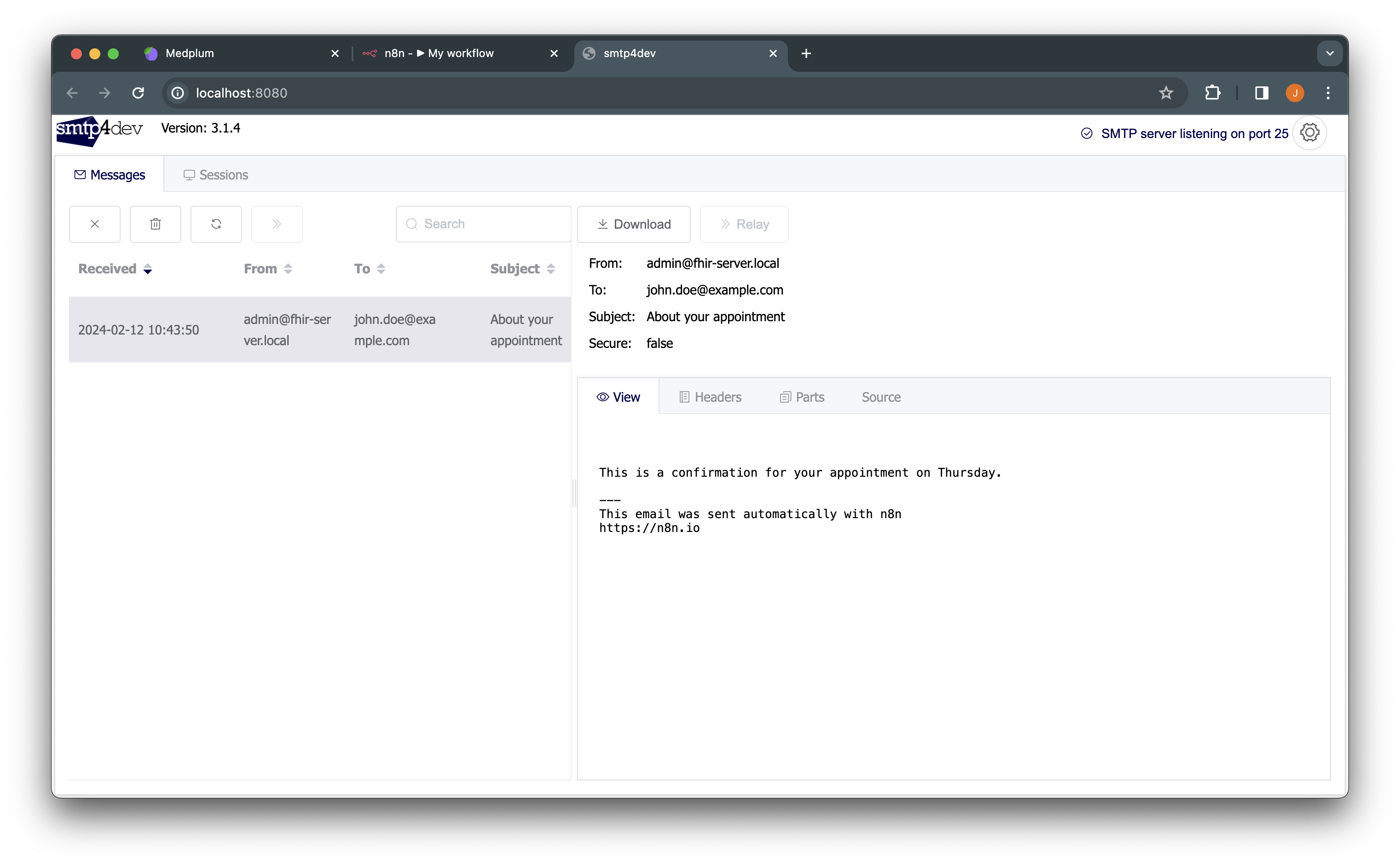Open the Headers tab

pyautogui.click(x=710, y=397)
